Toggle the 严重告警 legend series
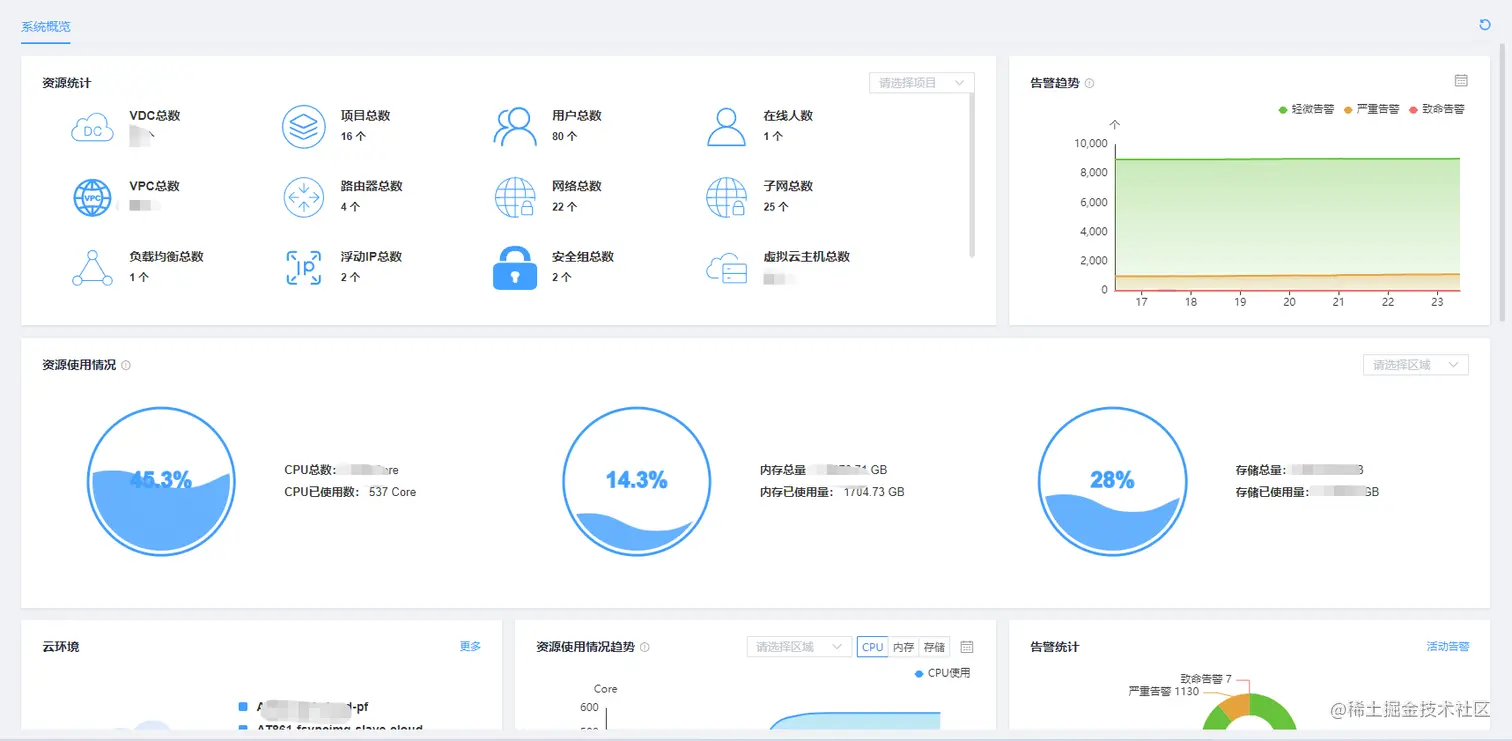The height and width of the screenshot is (741, 1512). 1371,110
